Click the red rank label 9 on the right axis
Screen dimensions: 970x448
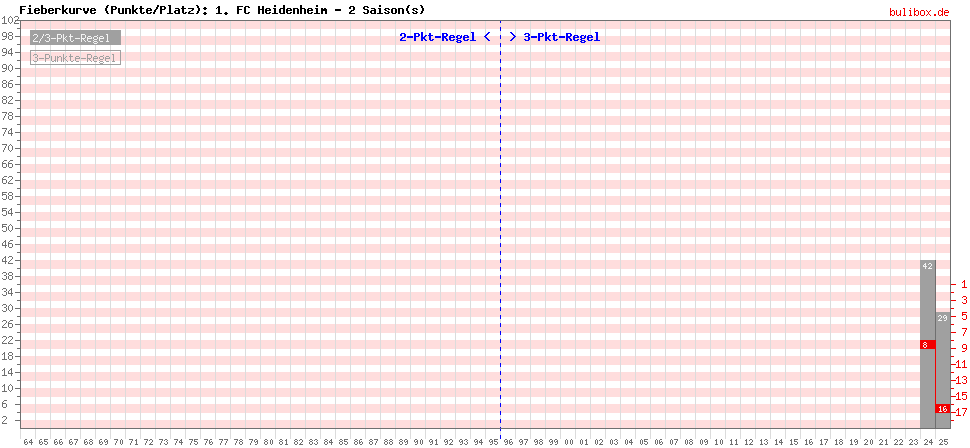pyautogui.click(x=966, y=348)
